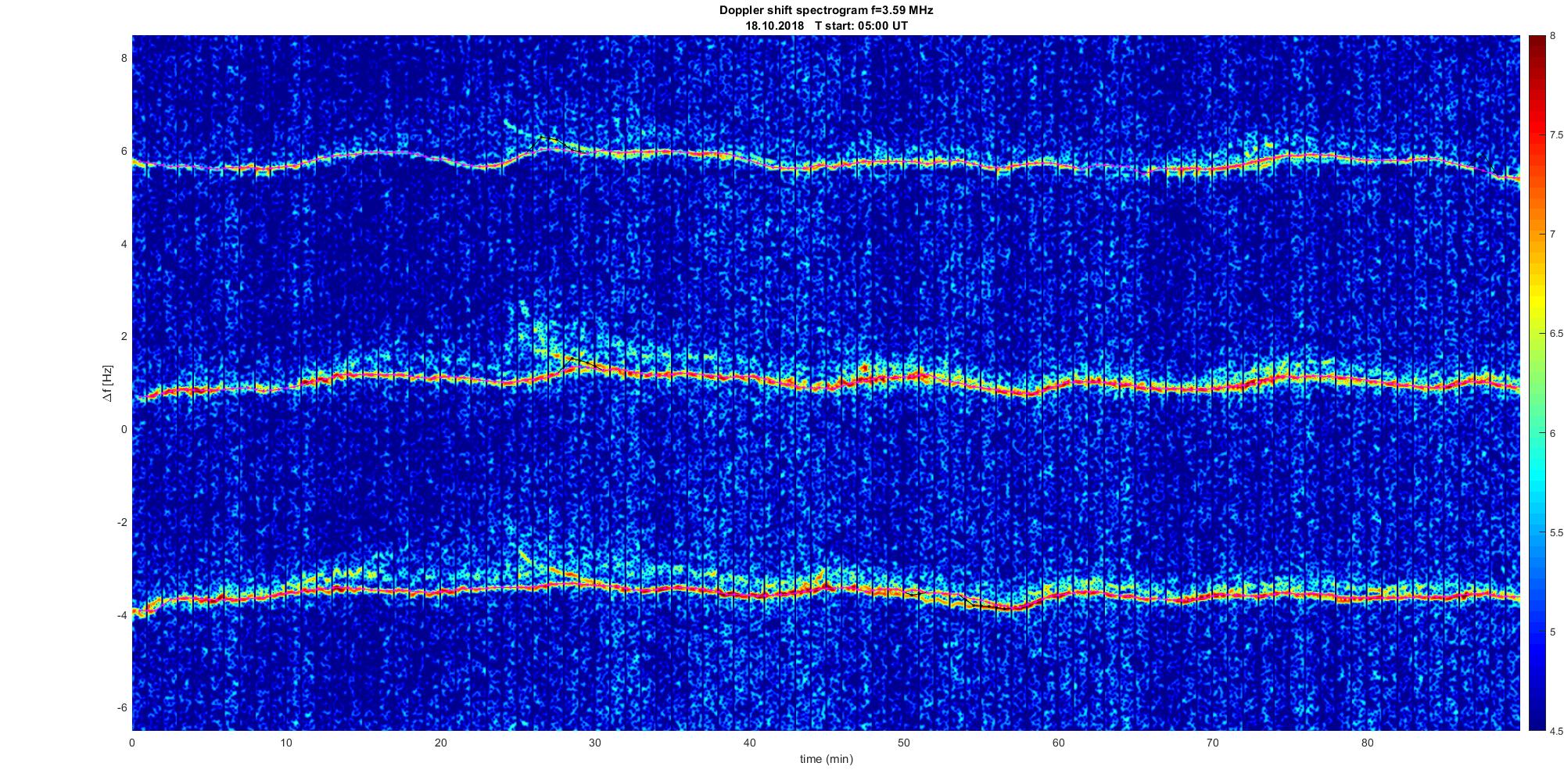Click the y-axis tick label 2
This screenshot has height=784, width=1564.
point(123,336)
